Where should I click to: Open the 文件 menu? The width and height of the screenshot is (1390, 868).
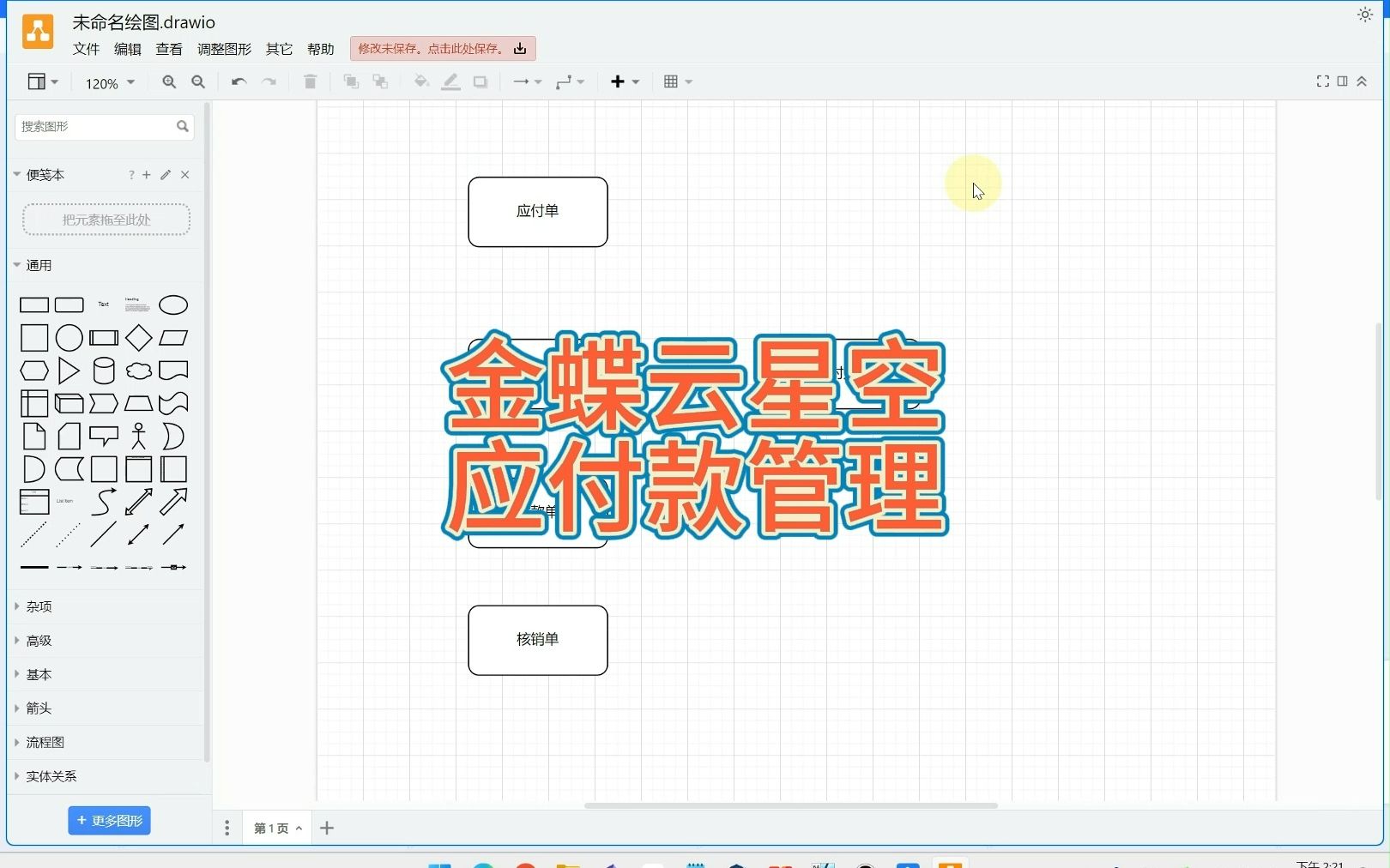pos(86,49)
